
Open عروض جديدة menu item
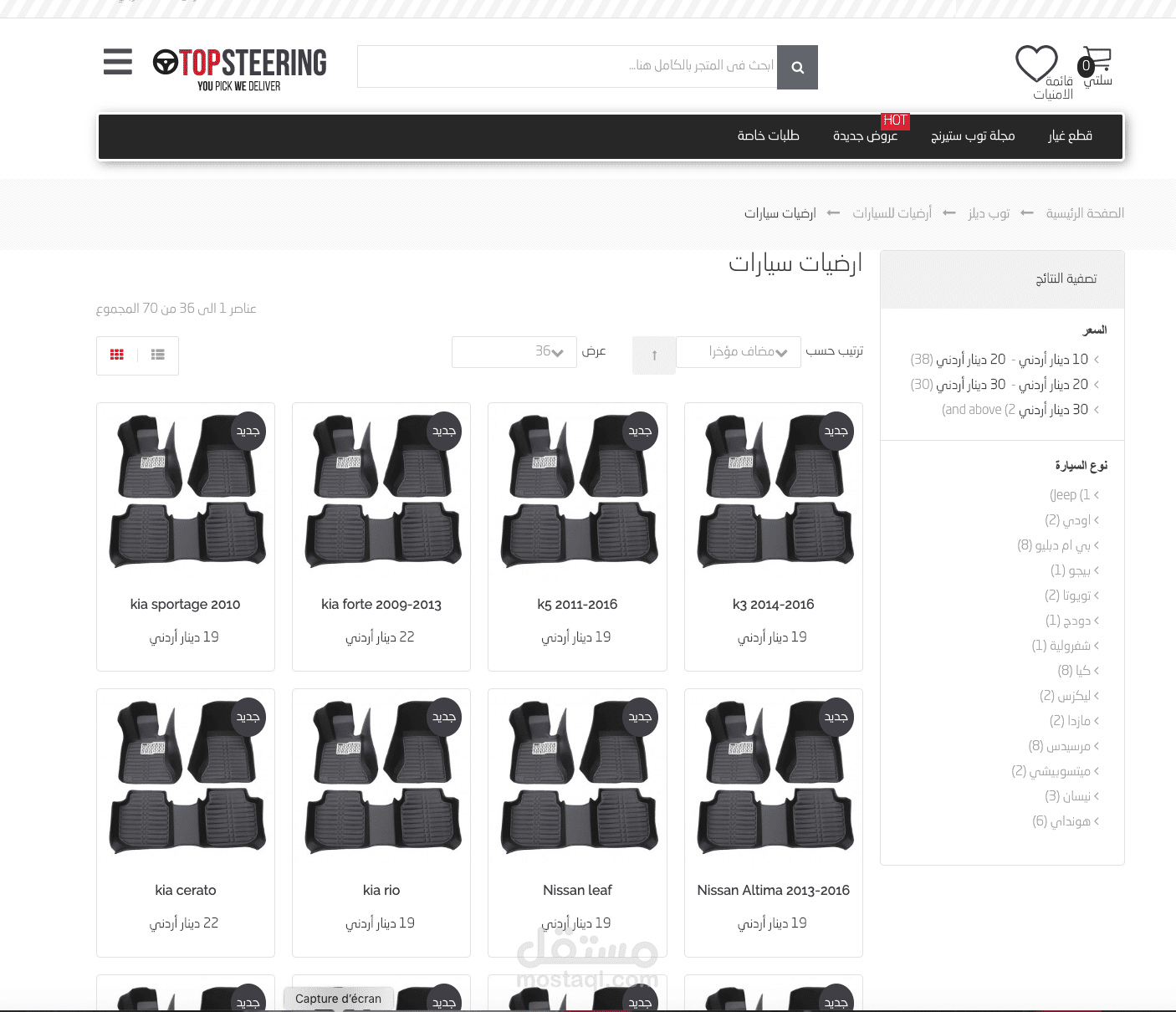click(865, 135)
